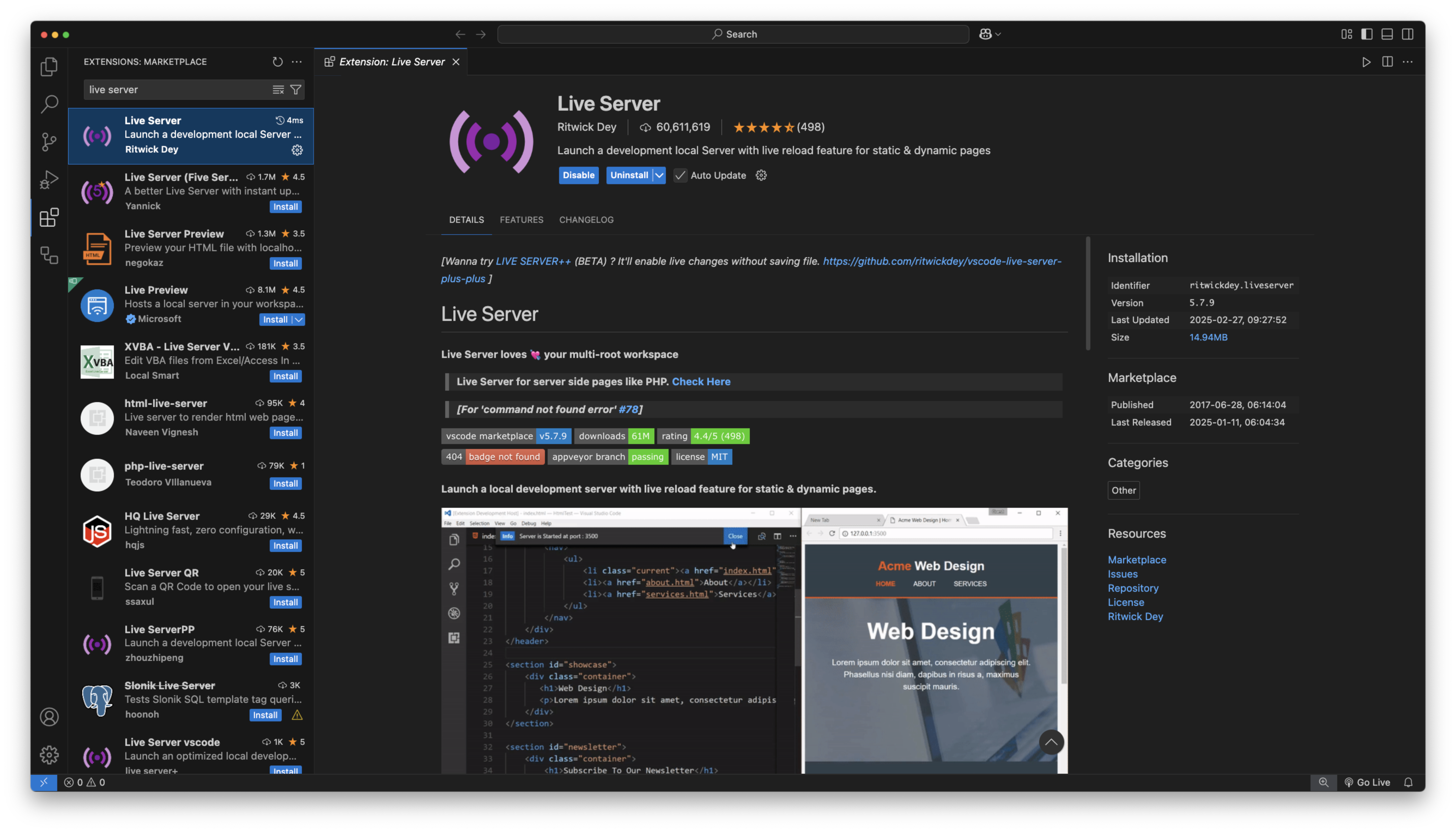Click the Remote Explorer activity bar icon

coord(49,255)
